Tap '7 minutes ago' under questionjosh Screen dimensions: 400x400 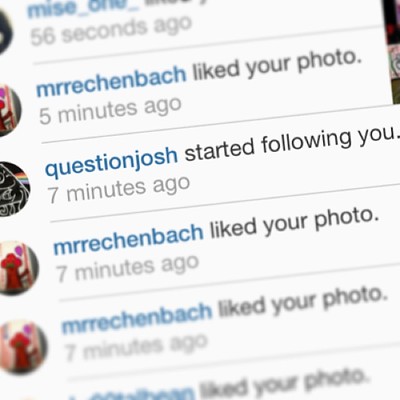coord(119,189)
